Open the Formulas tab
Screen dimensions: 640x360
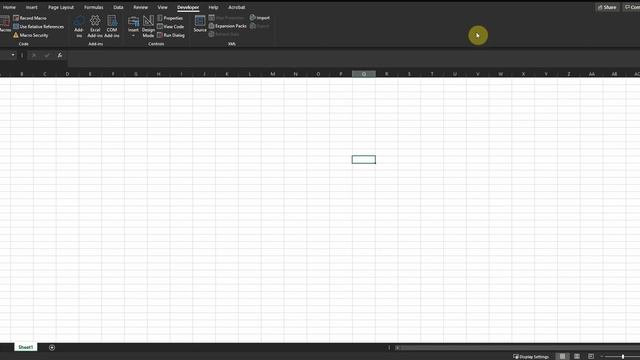click(93, 7)
